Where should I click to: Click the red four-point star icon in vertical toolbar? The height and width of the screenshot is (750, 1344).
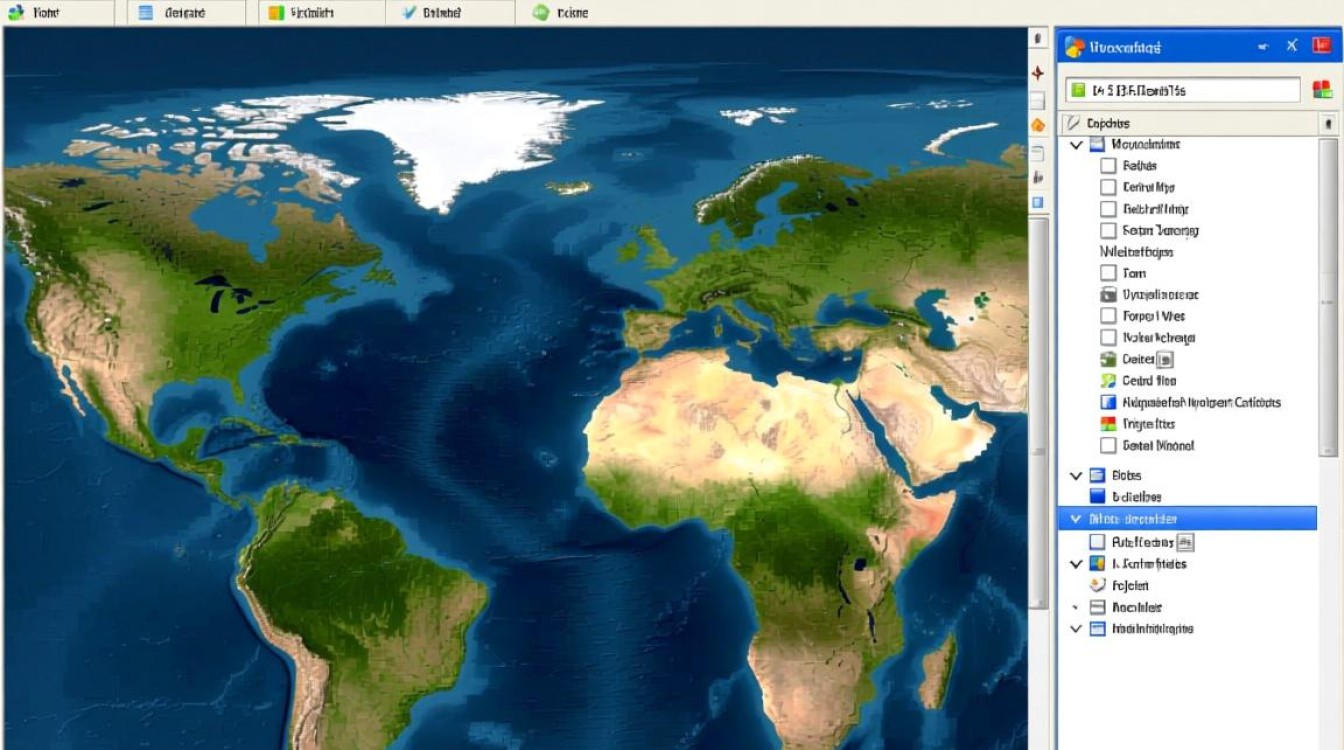pos(1038,73)
